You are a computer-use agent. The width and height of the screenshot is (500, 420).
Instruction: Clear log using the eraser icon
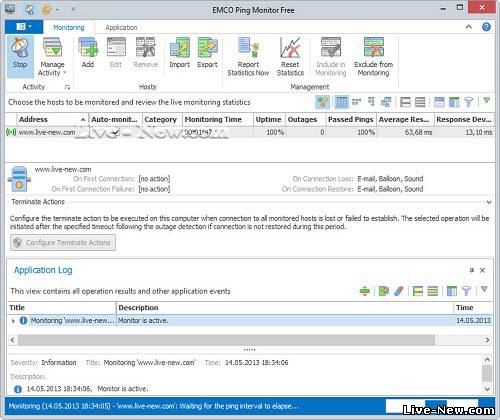pyautogui.click(x=399, y=291)
